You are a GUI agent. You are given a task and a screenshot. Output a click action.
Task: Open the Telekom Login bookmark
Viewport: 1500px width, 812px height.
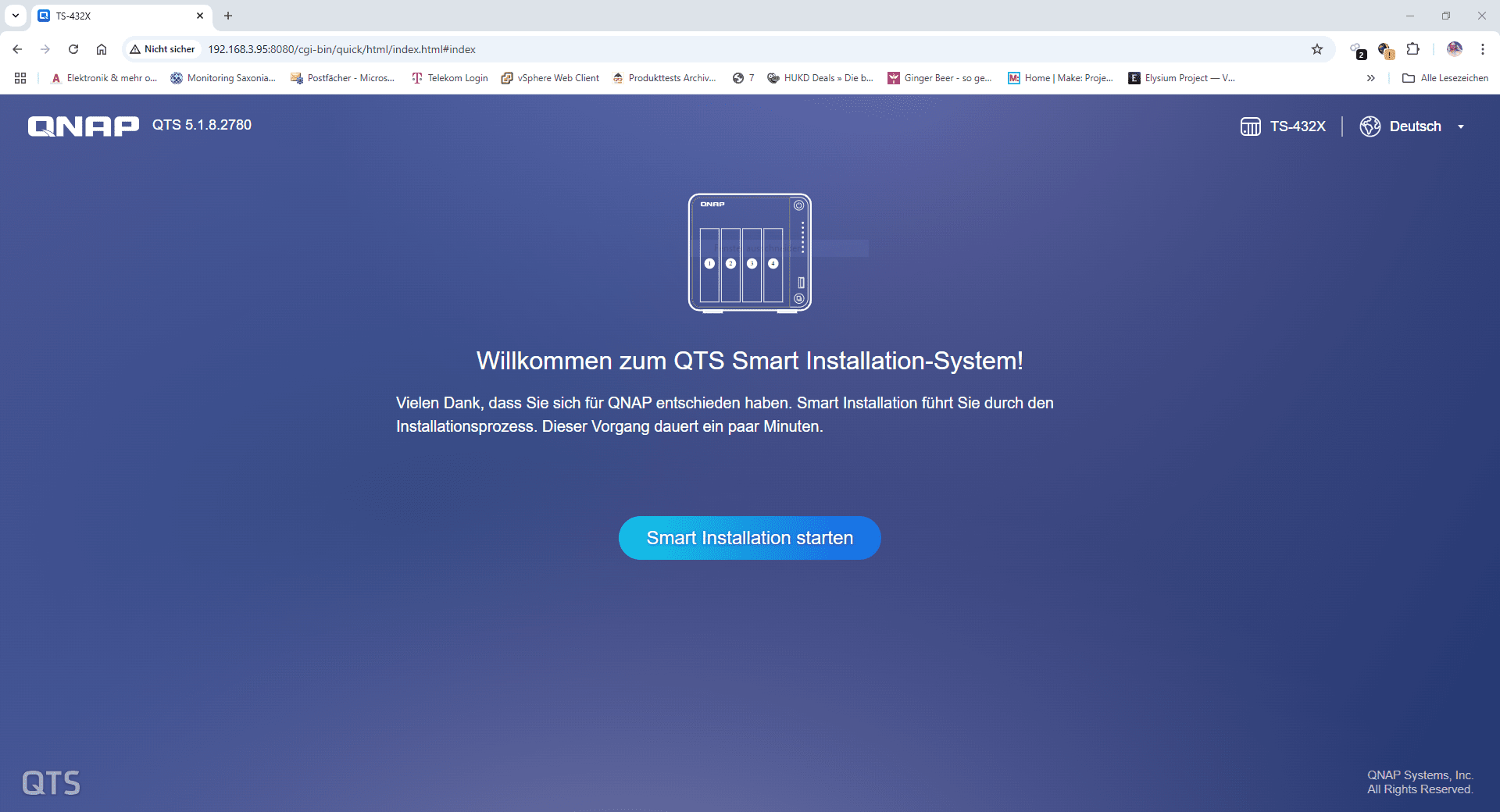[x=450, y=78]
